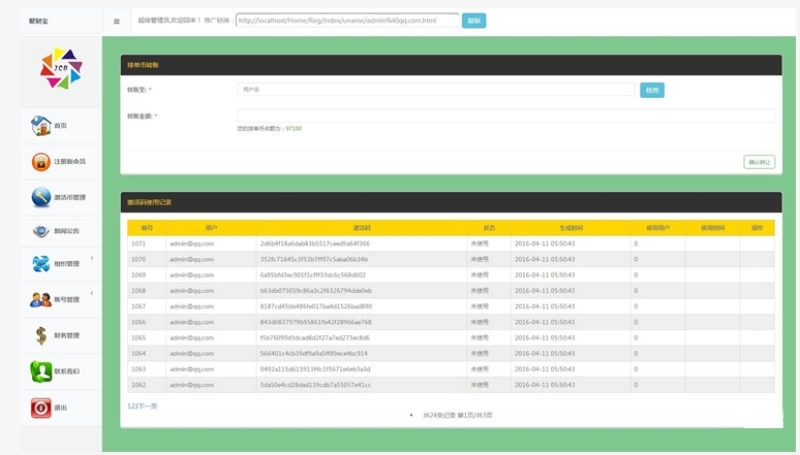This screenshot has height=455, width=800.
Task: Open contact us green person icon
Action: (41, 371)
